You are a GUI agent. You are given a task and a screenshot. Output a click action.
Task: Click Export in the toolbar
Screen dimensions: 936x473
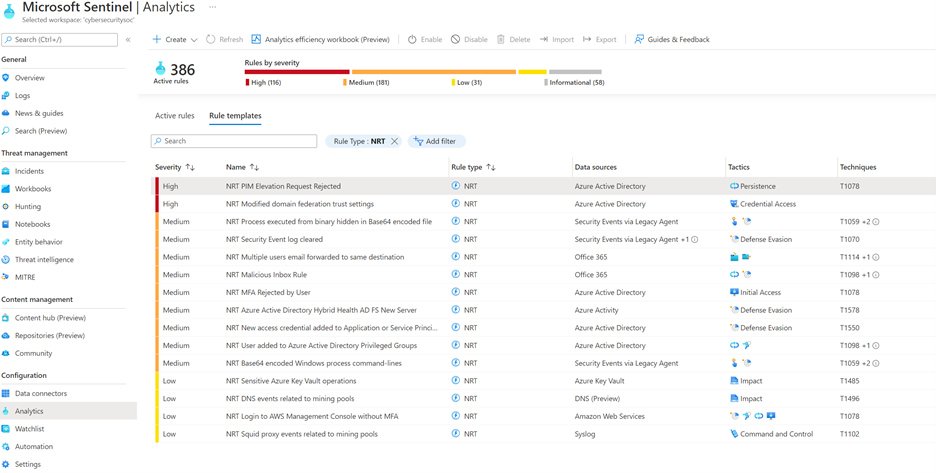click(600, 39)
